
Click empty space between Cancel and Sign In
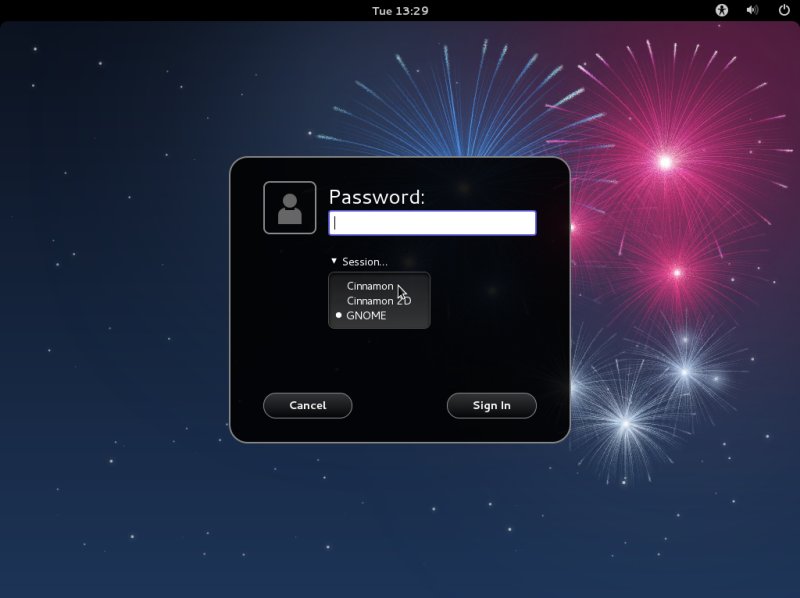(x=400, y=405)
